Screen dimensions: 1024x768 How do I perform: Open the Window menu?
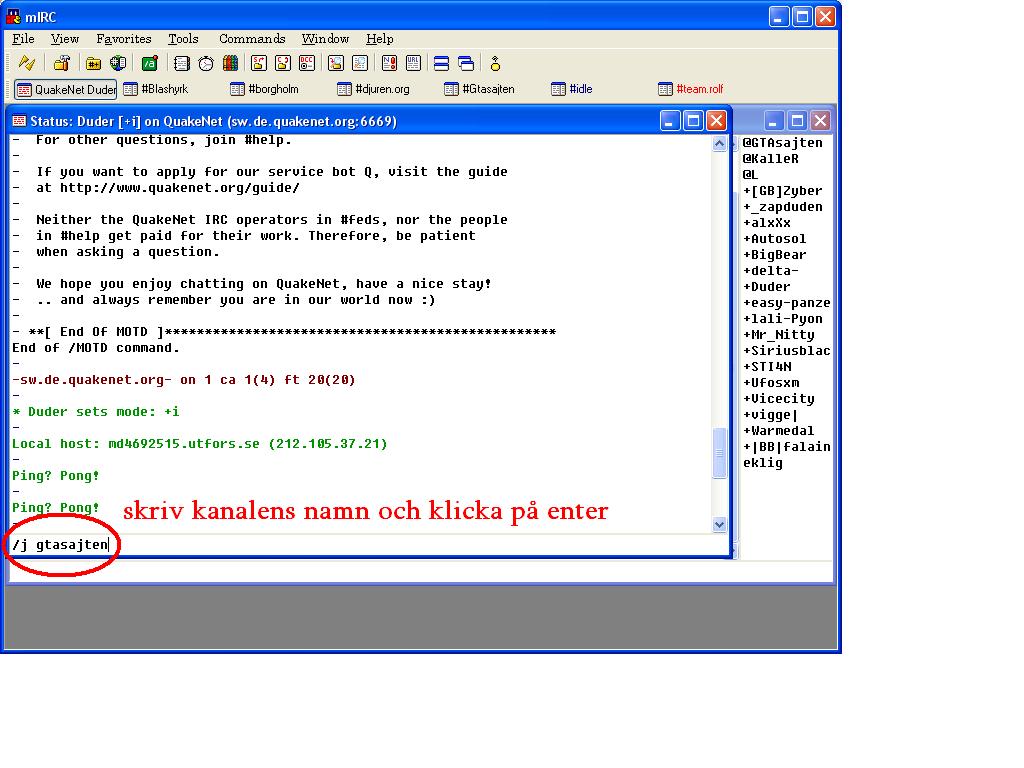click(325, 39)
